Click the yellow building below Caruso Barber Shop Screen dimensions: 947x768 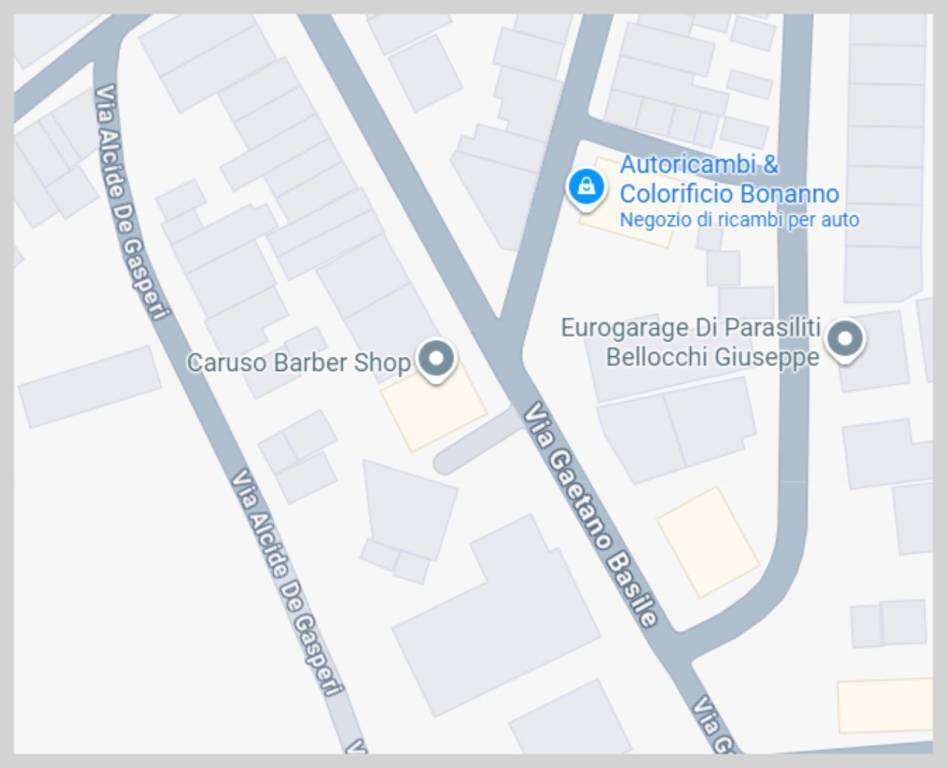coord(434,410)
